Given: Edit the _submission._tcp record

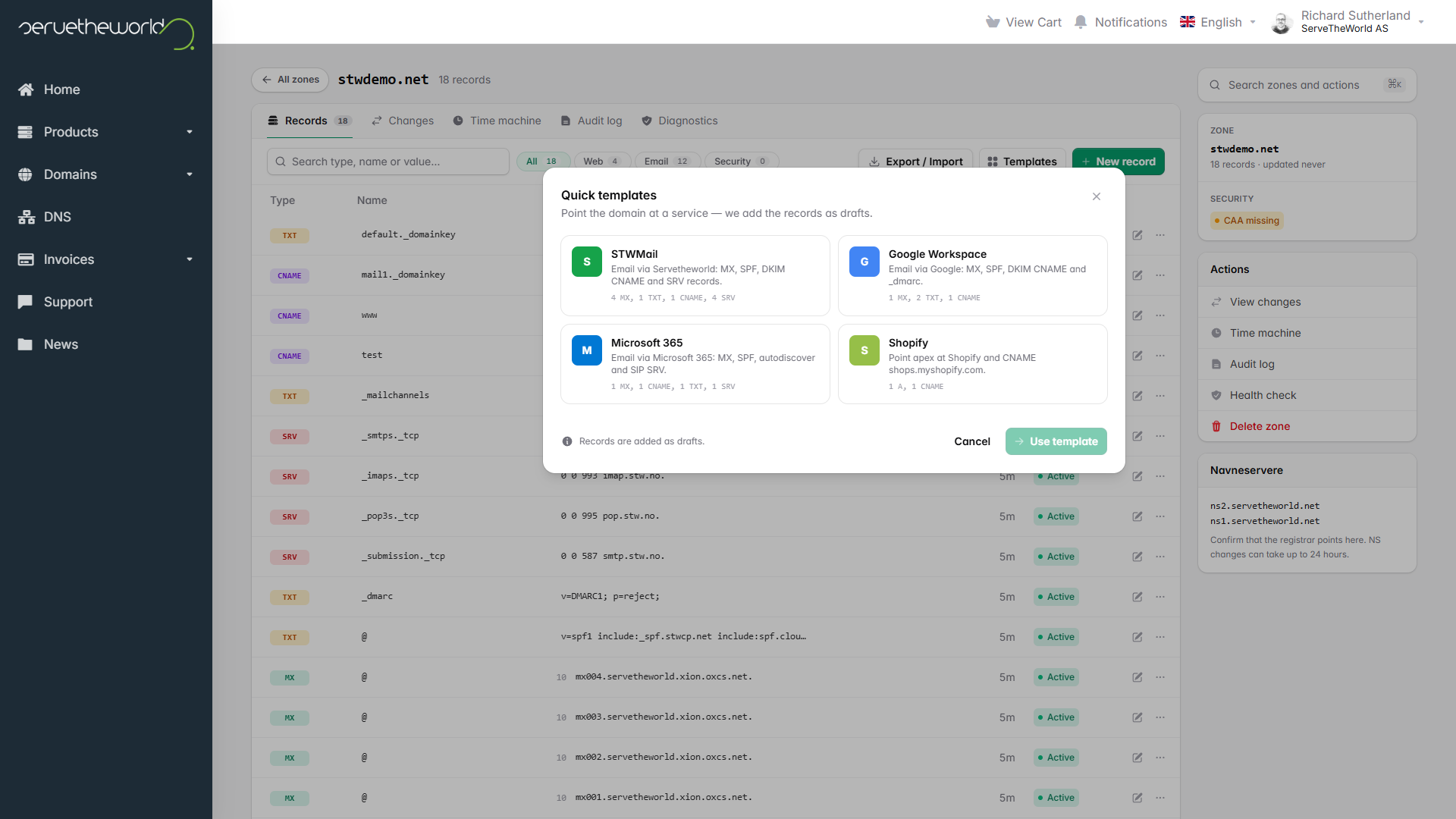Looking at the screenshot, I should click(x=1137, y=557).
